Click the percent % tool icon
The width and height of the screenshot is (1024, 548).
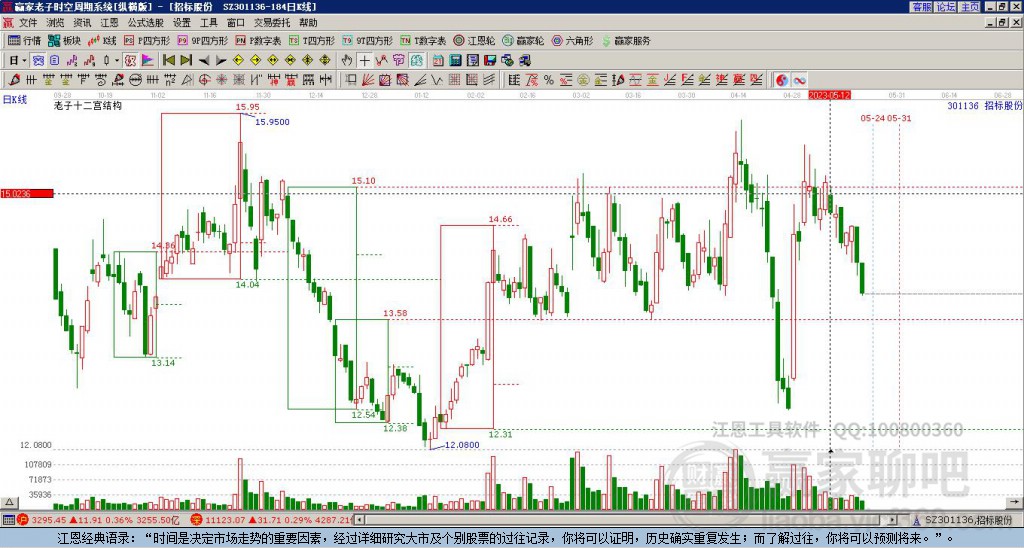(x=549, y=80)
